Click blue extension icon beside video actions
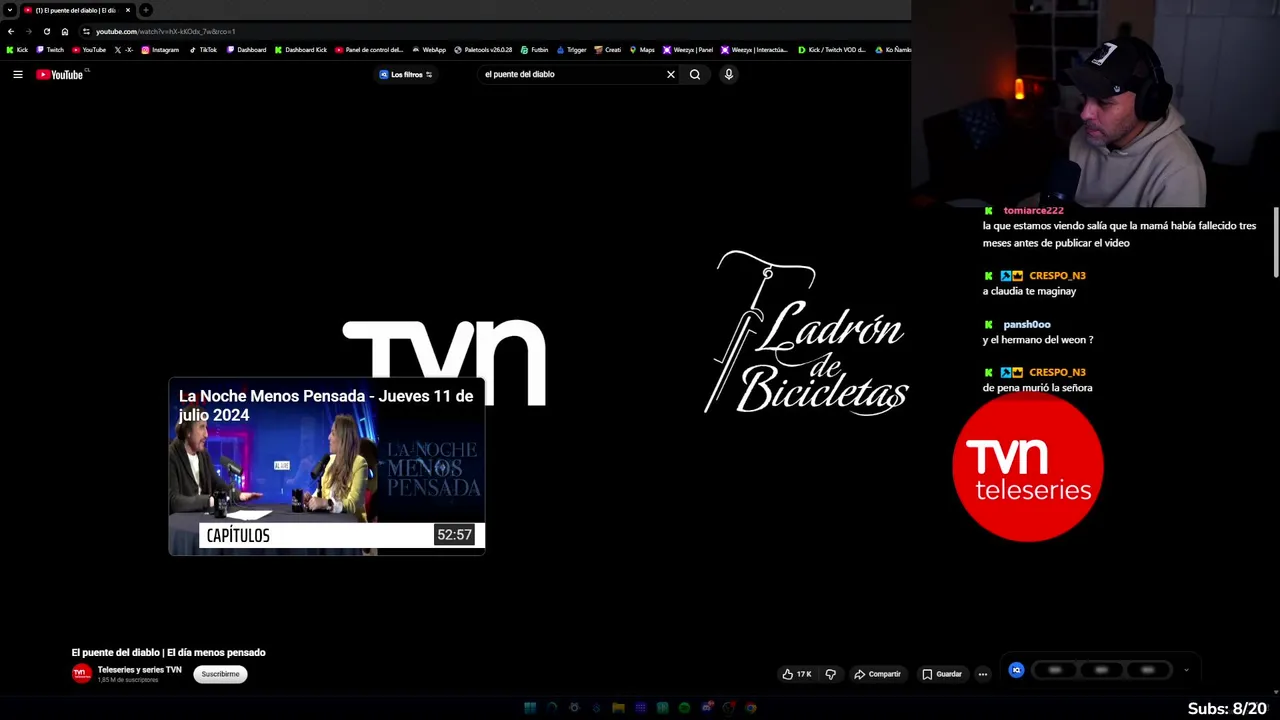This screenshot has width=1280, height=720. click(x=1016, y=670)
